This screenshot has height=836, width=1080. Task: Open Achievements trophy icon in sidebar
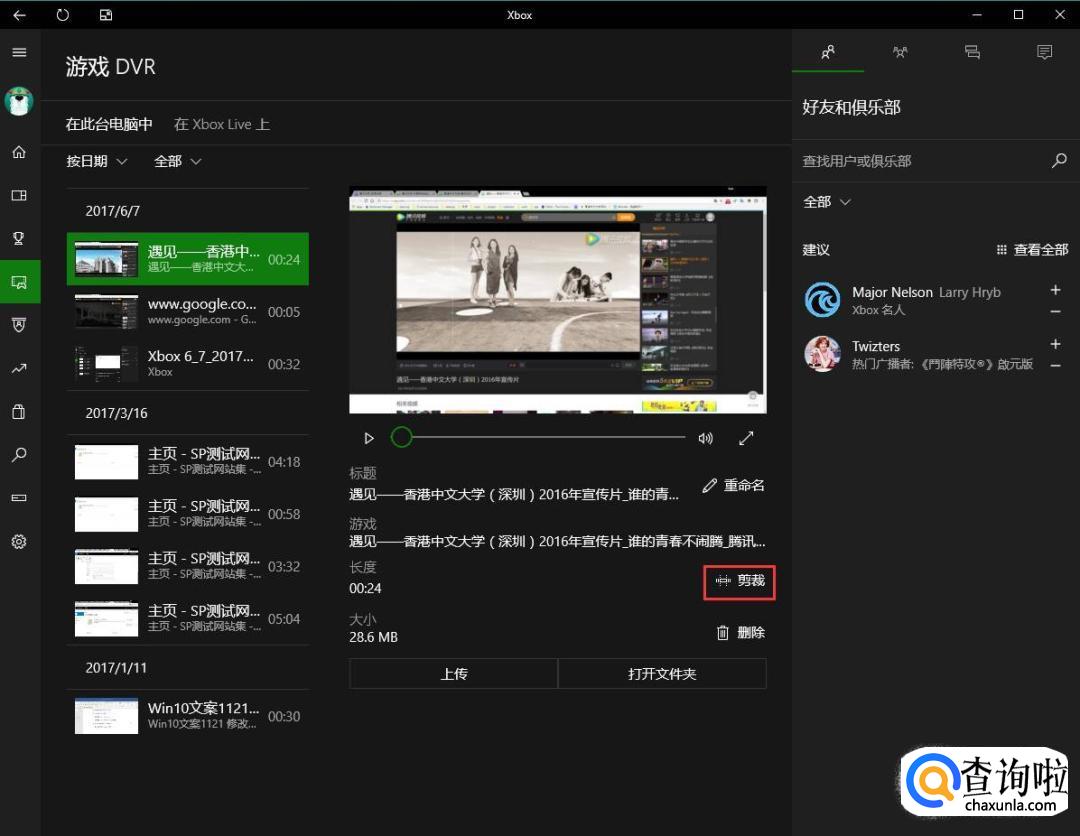pos(19,238)
